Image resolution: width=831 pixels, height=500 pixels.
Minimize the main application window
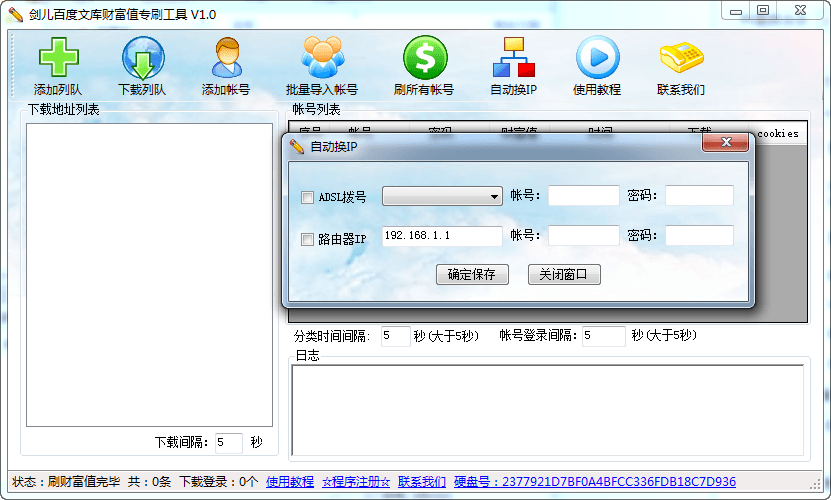(736, 11)
